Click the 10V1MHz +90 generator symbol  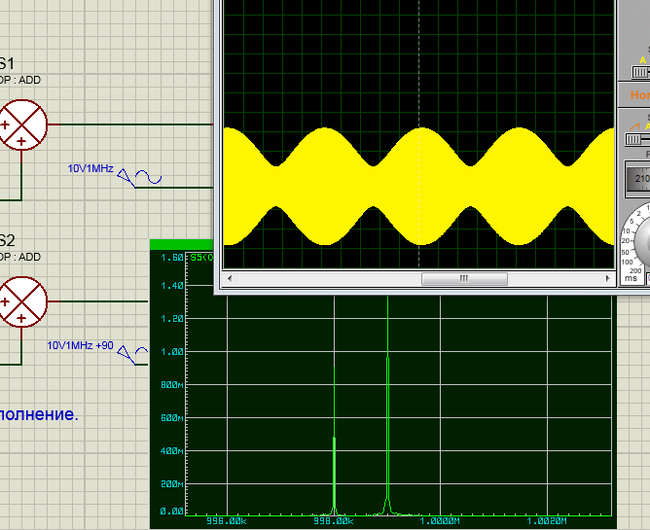click(x=133, y=355)
